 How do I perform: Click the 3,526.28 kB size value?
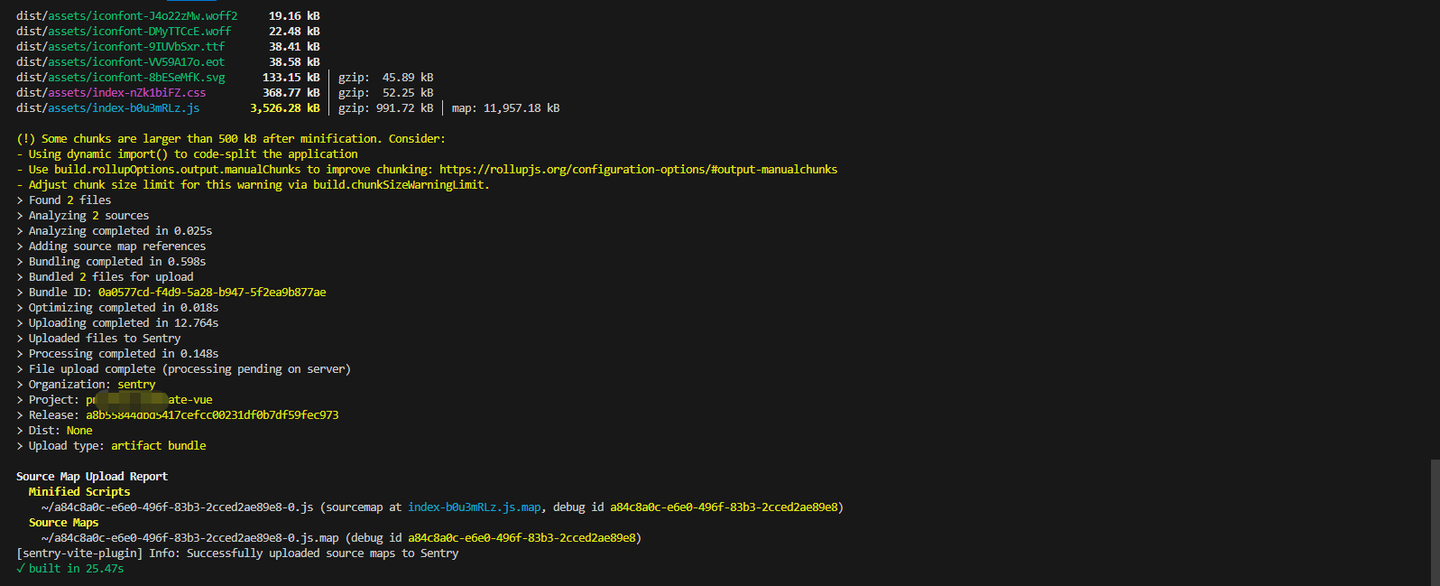click(x=285, y=108)
